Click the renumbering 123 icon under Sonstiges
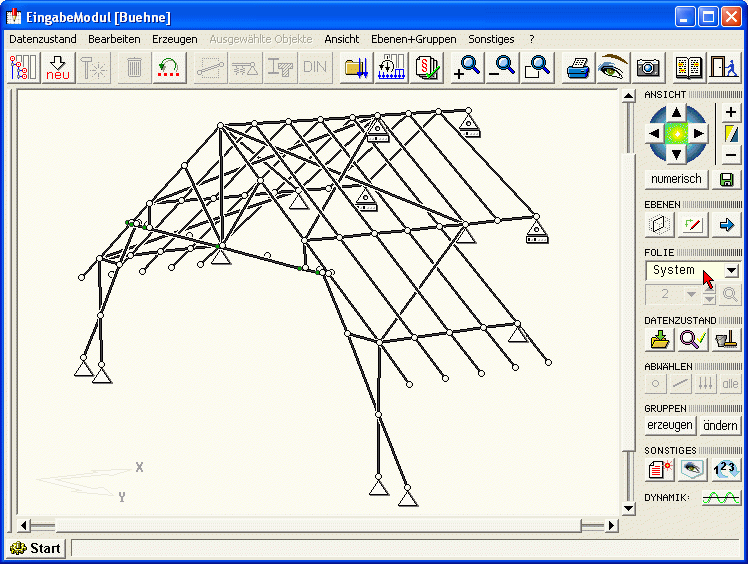 click(x=726, y=468)
